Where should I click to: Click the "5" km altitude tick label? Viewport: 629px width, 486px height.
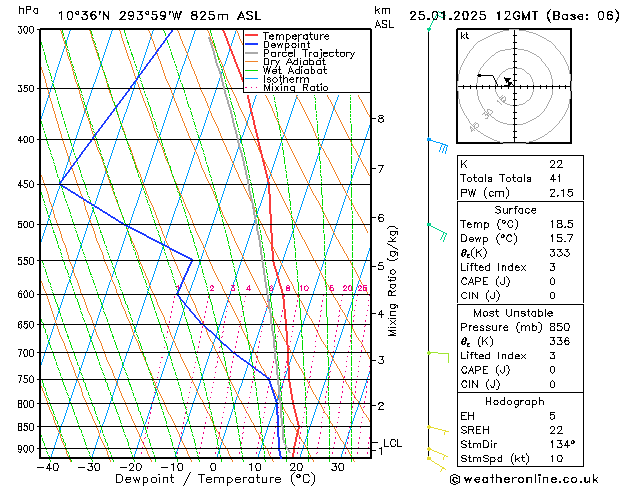coord(381,266)
